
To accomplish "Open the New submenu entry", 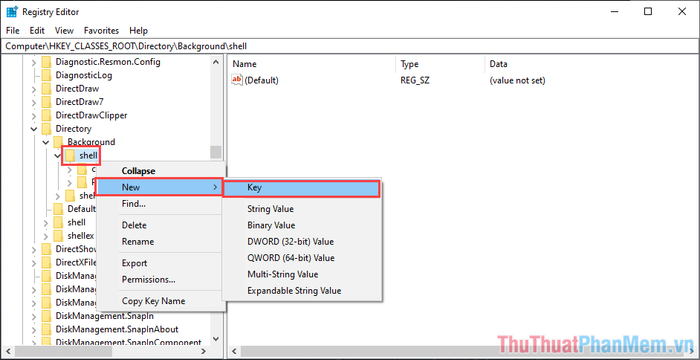I will click(159, 187).
